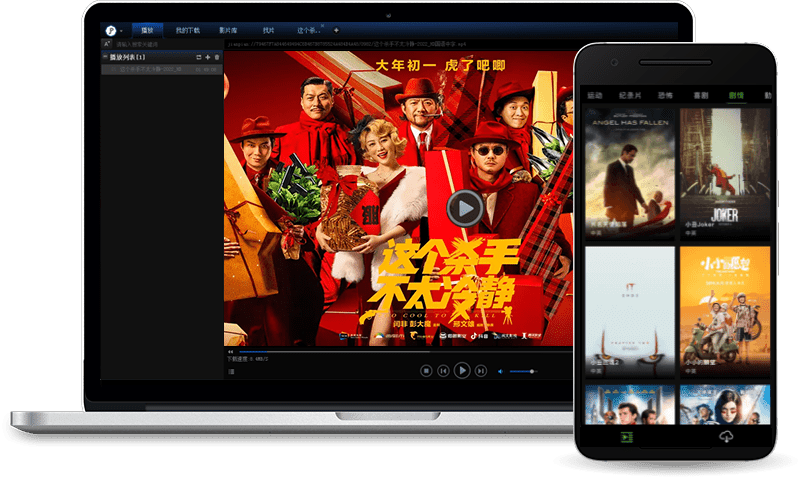
Task: Select the 运动 category on the phone
Action: pos(595,95)
